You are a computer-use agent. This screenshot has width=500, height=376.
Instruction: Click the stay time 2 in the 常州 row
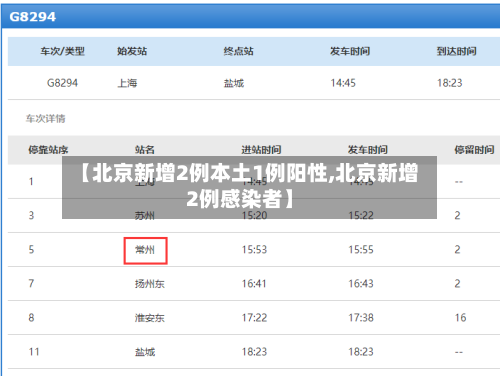[457, 249]
